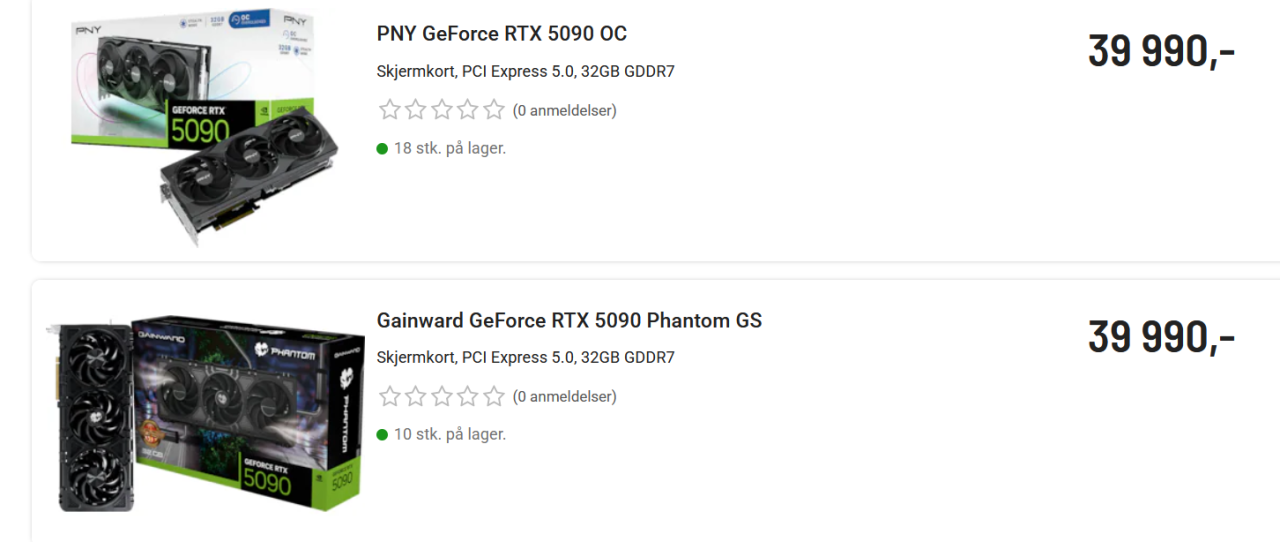The image size is (1280, 542).
Task: Click the third rating star for PNY card
Action: (x=442, y=110)
